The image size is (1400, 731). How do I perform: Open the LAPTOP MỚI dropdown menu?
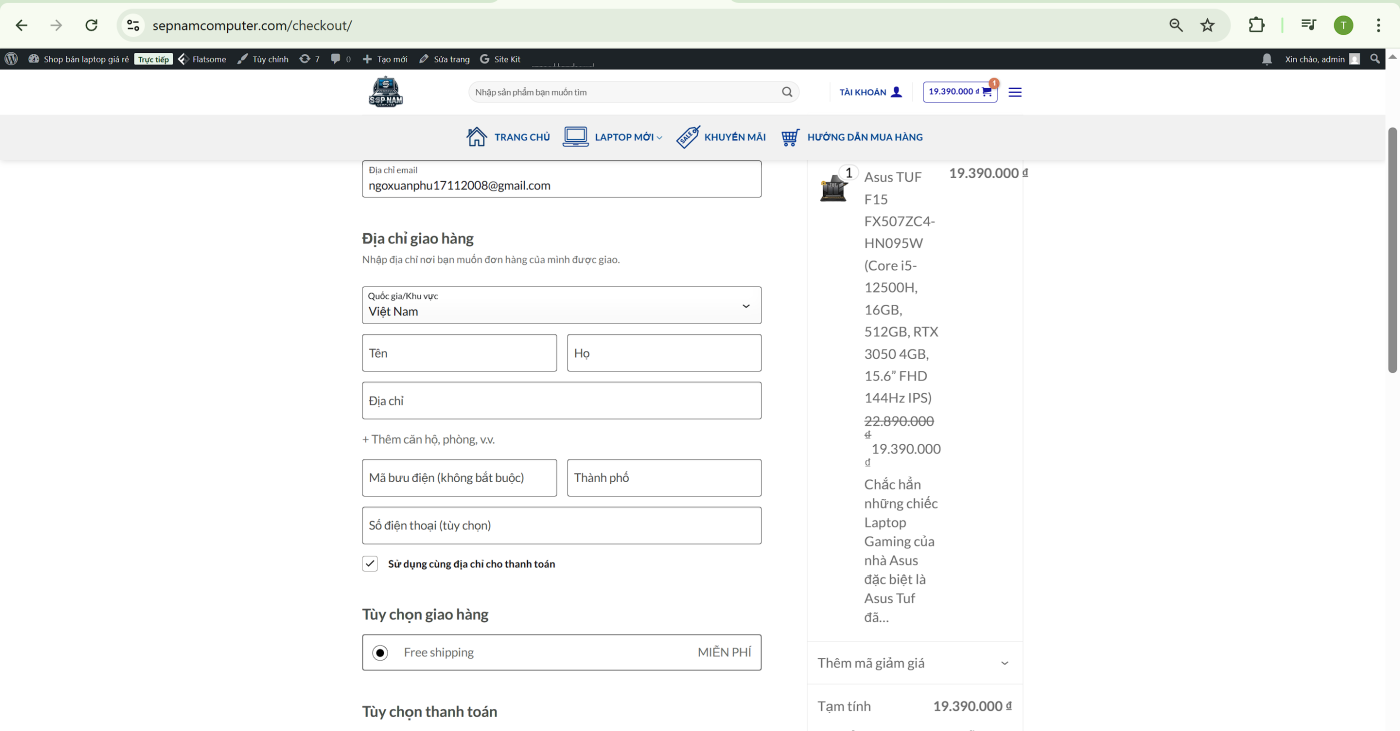(612, 137)
